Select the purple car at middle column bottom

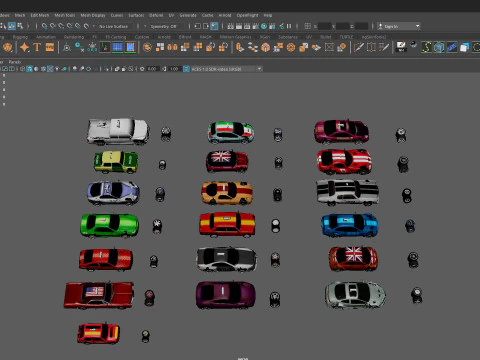click(x=226, y=295)
